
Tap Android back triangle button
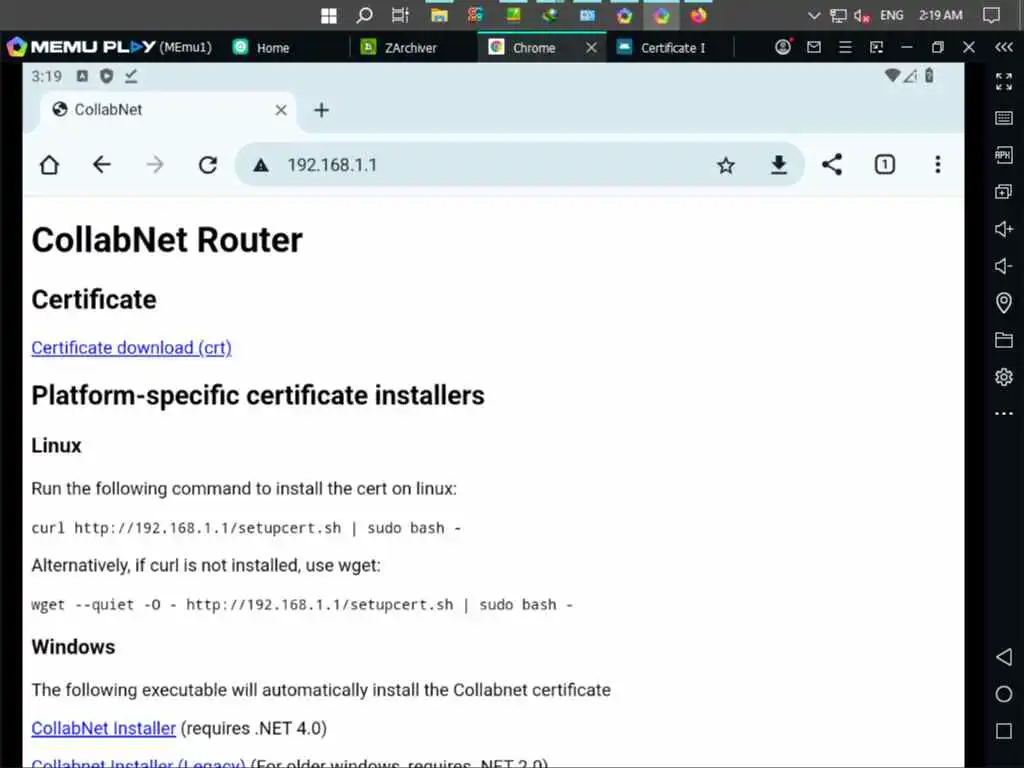1004,656
